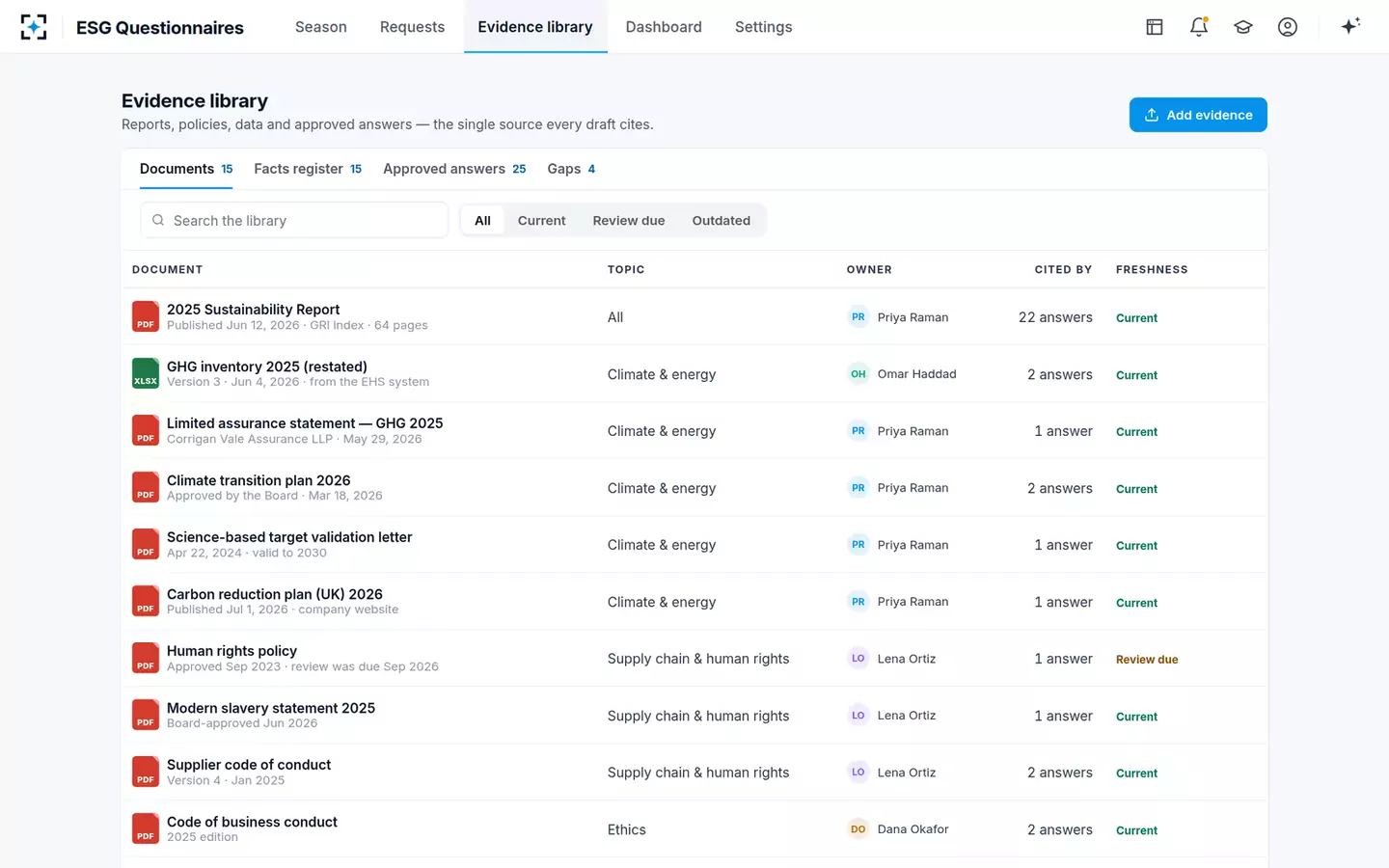This screenshot has height=868, width=1389.
Task: Click the Add evidence button
Action: pyautogui.click(x=1198, y=115)
